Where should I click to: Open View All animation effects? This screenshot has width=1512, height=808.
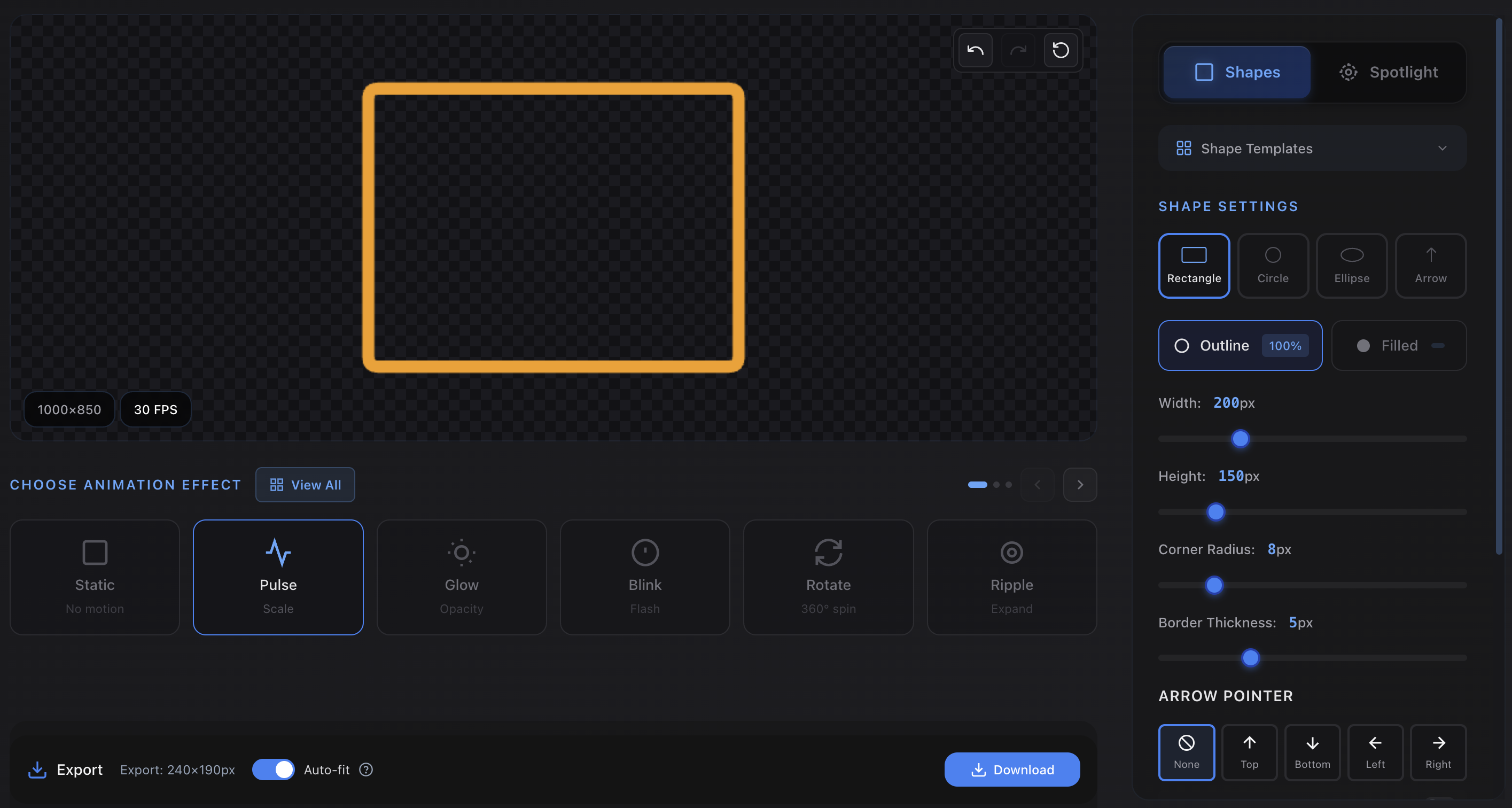[x=305, y=485]
